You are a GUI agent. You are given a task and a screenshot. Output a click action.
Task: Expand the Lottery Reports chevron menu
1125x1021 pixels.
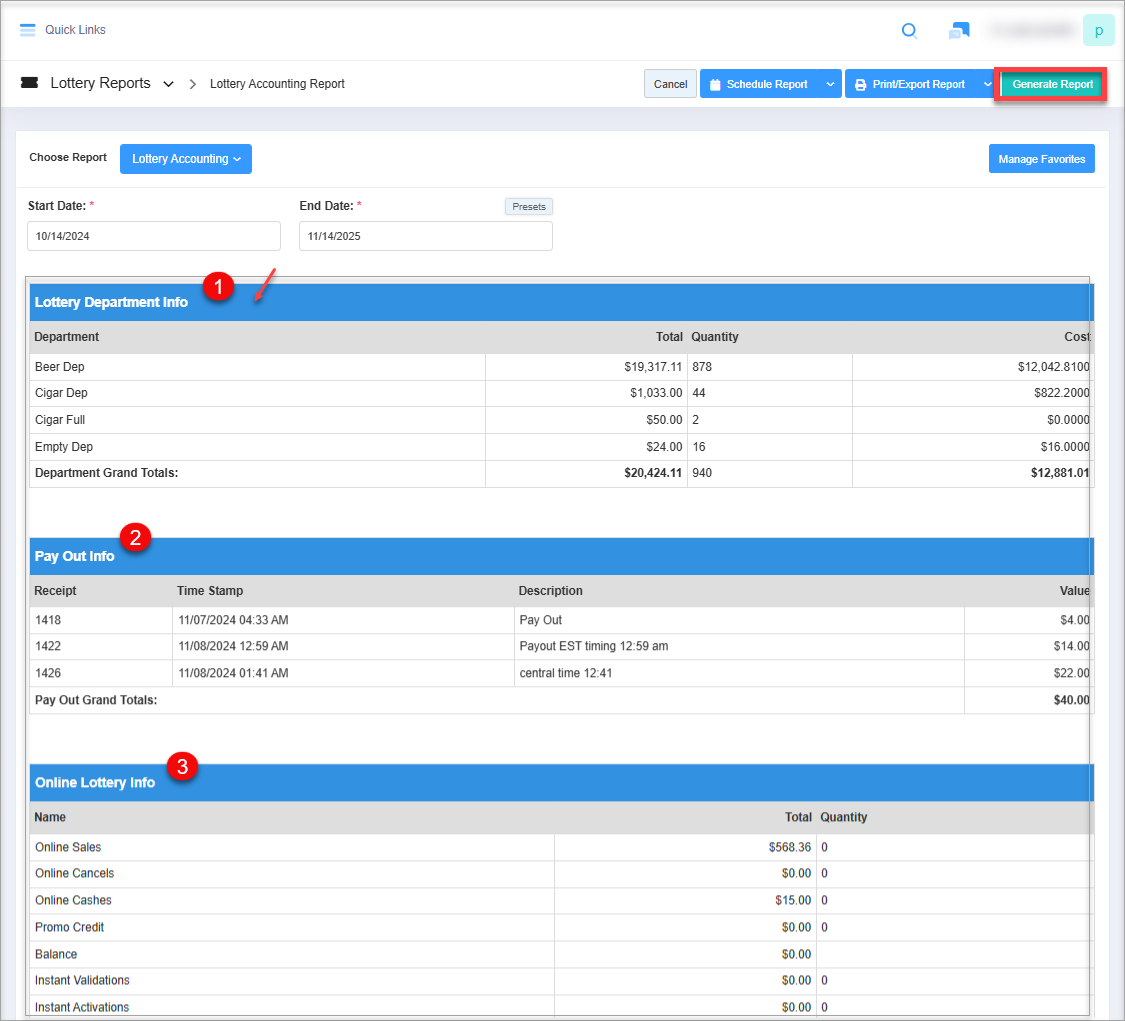pyautogui.click(x=168, y=84)
